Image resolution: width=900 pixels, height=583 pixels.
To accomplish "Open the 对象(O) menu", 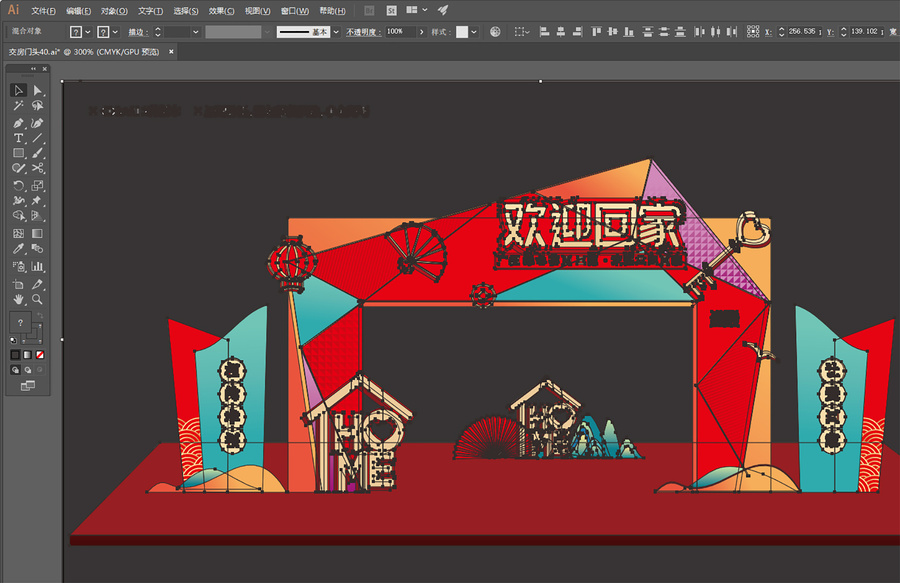I will tap(114, 11).
